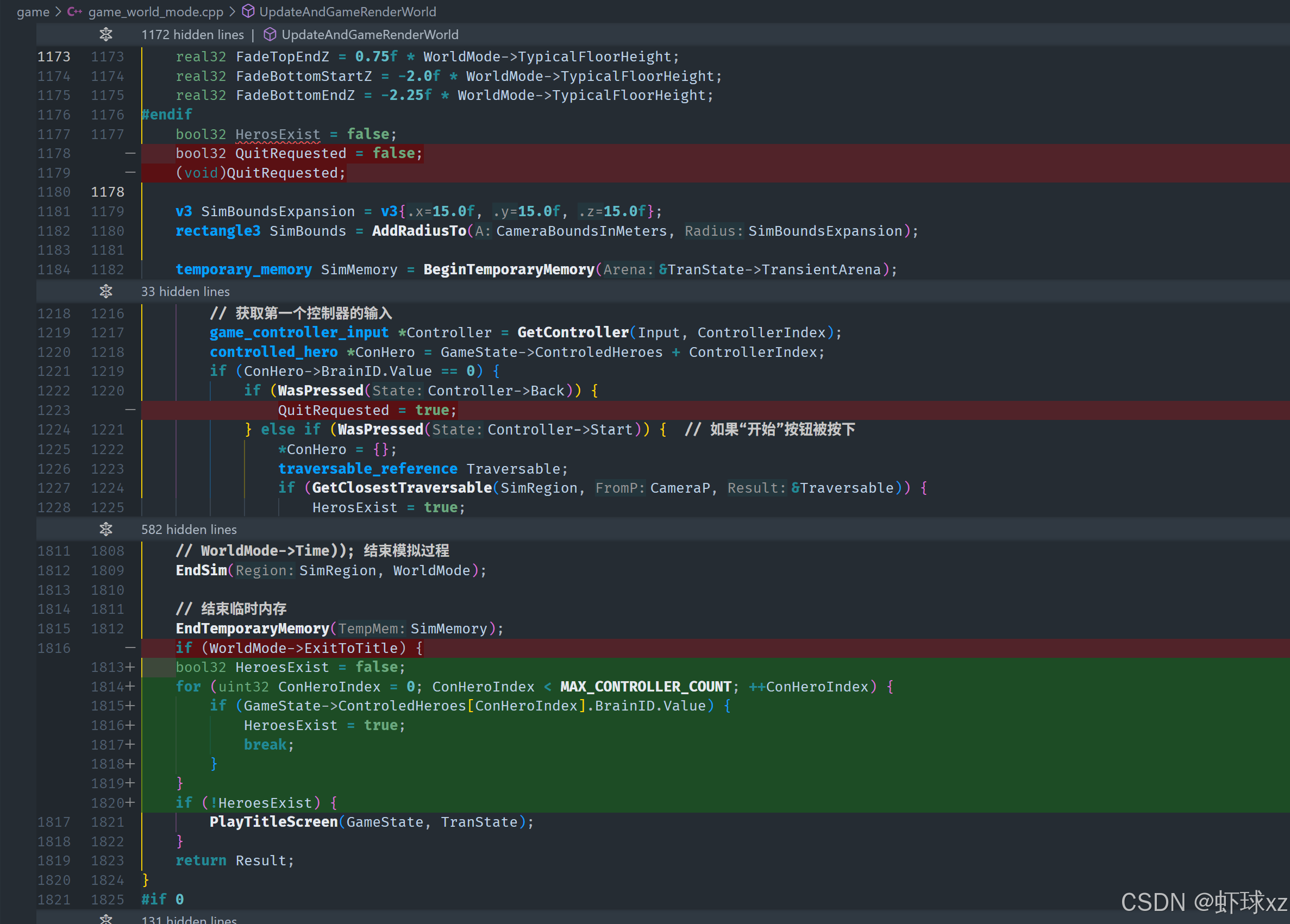This screenshot has height=924, width=1290.
Task: Click minus marker on deleted line 1223
Action: point(130,410)
